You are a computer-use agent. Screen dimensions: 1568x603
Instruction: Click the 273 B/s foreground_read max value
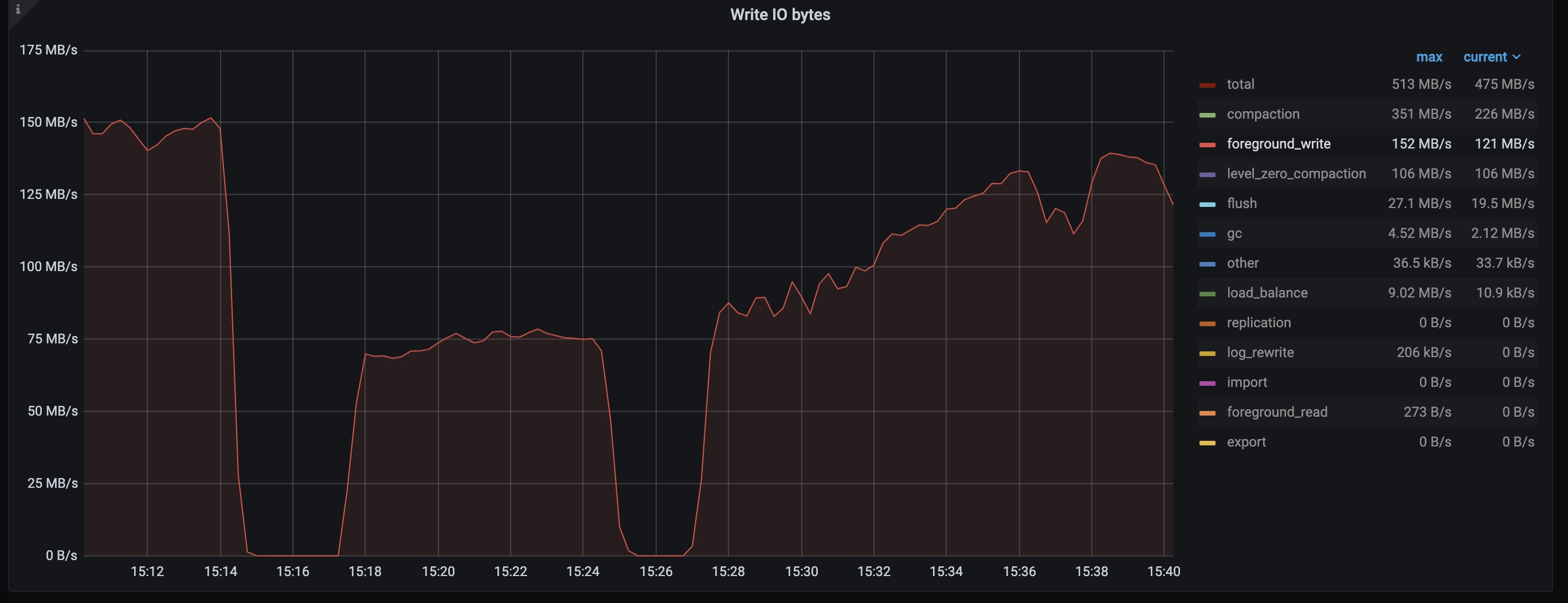(1428, 412)
